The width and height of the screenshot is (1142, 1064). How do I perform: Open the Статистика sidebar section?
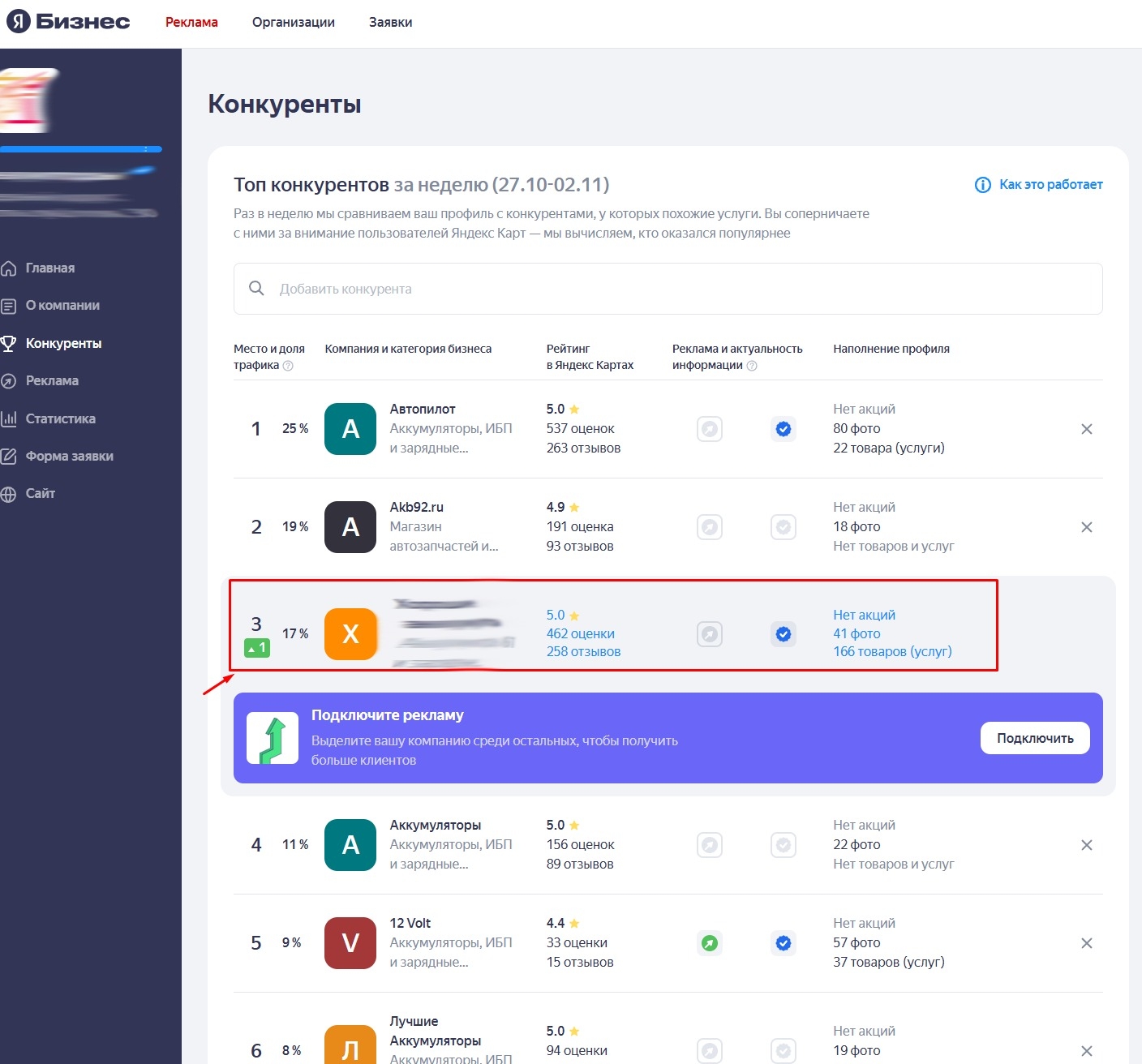pos(60,419)
